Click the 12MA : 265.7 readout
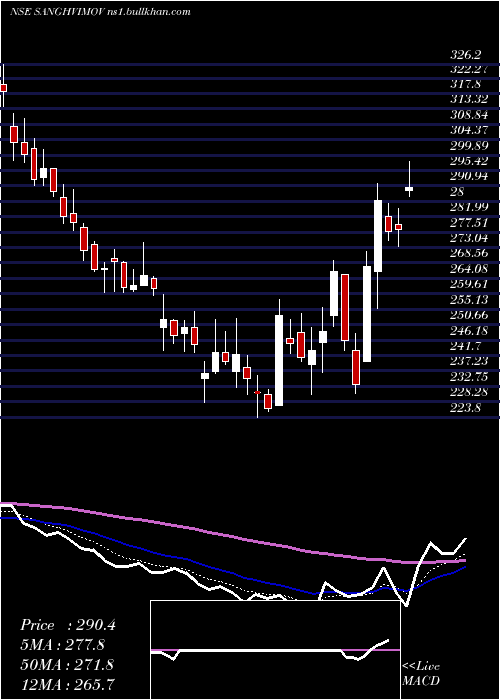Viewport: 500px width, 700px height. [67, 684]
